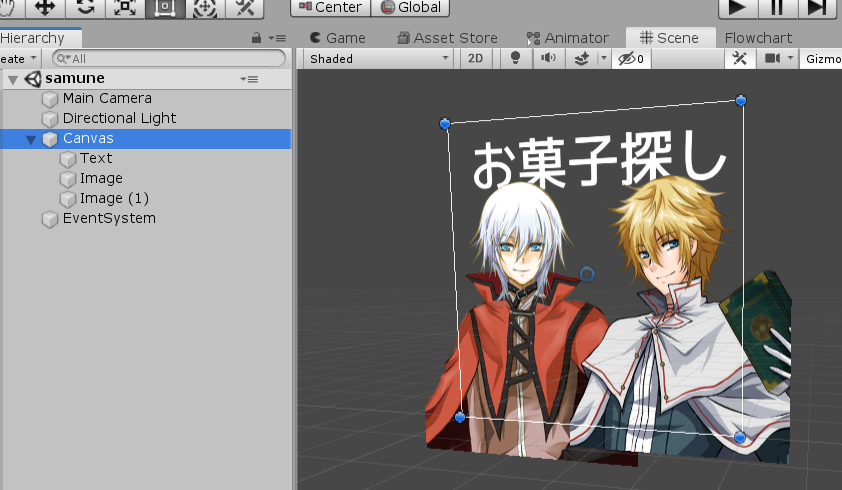
Task: Lock the Hierarchy panel
Action: click(256, 38)
